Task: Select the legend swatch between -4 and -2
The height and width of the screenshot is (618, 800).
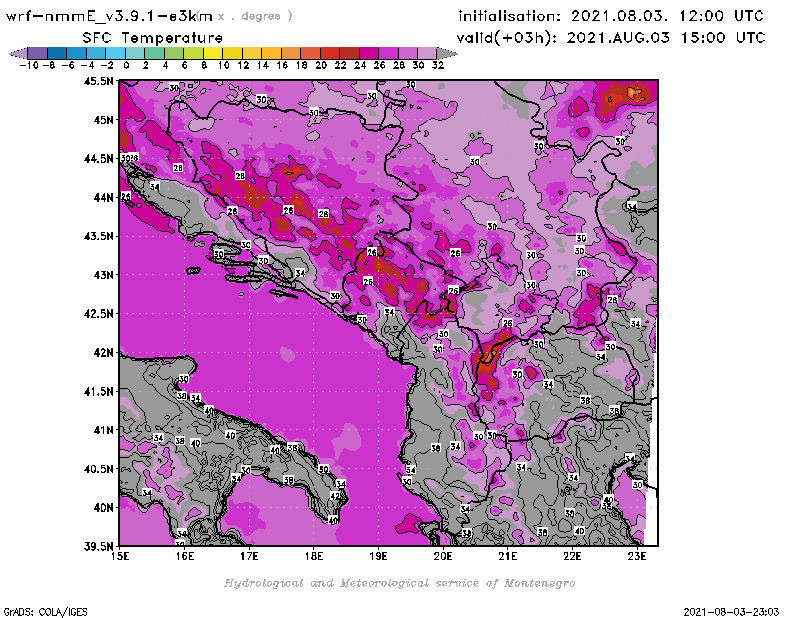Action: [96, 54]
